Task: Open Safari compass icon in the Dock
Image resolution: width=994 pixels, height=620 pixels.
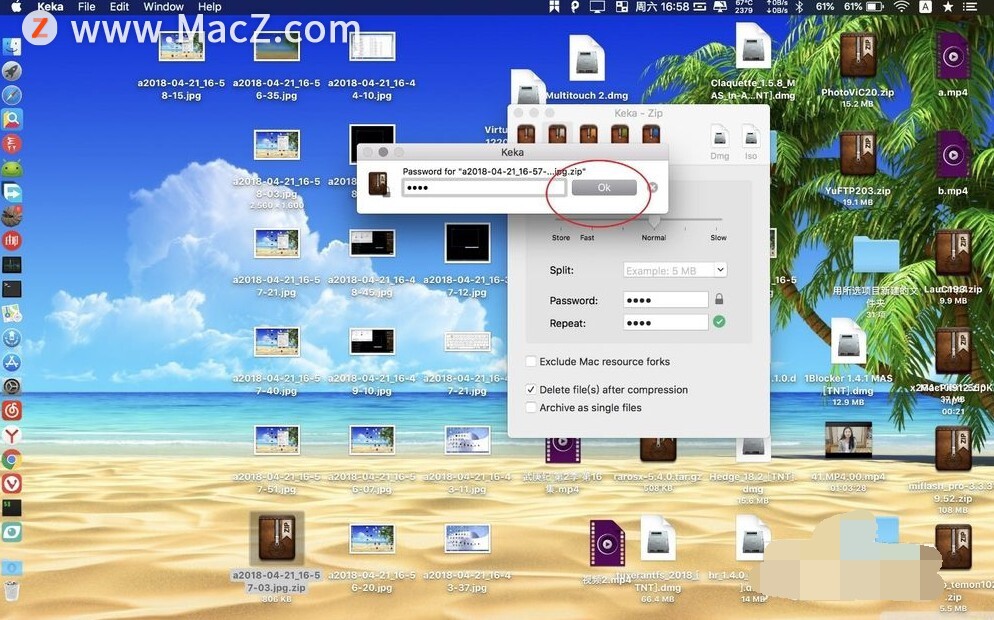Action: tap(12, 95)
